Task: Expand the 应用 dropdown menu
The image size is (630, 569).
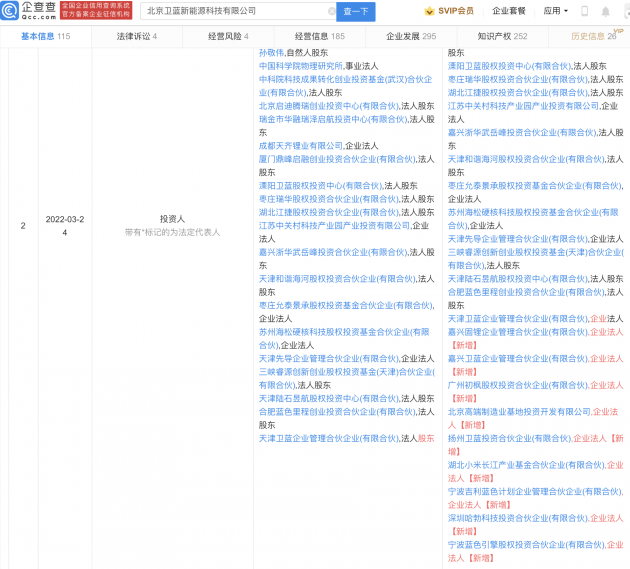Action: tap(555, 11)
